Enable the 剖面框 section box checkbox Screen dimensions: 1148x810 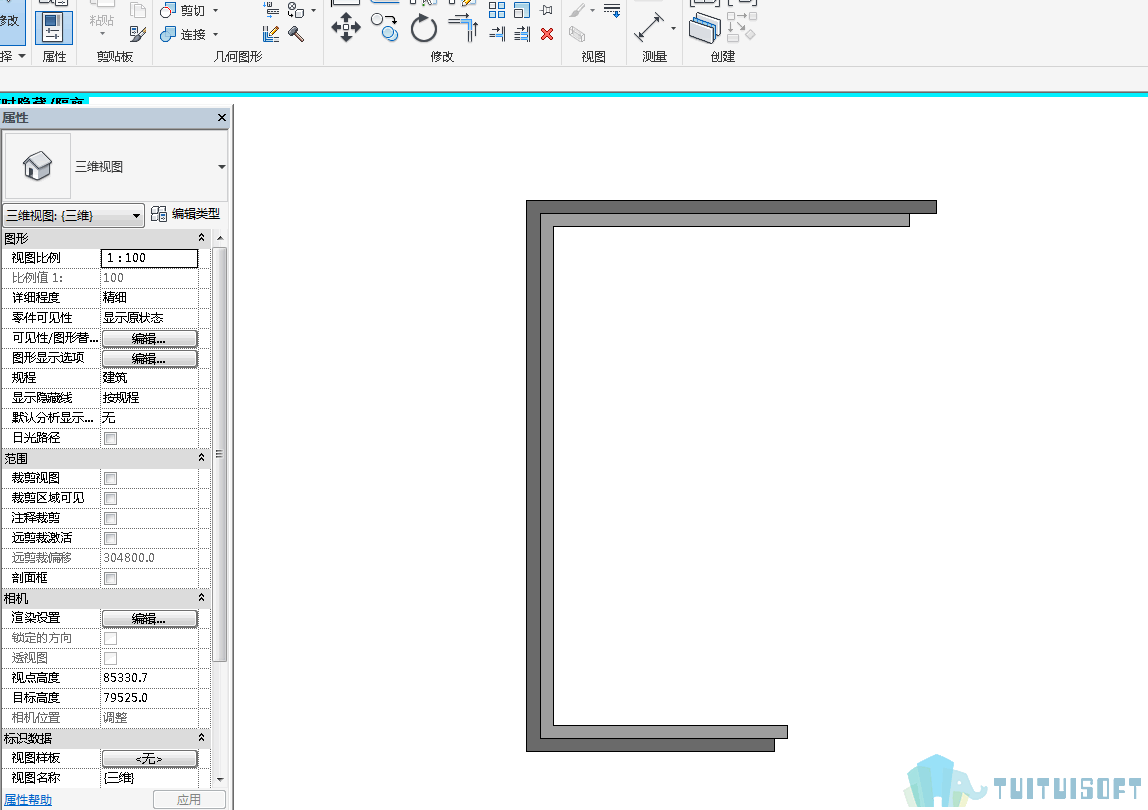click(111, 579)
